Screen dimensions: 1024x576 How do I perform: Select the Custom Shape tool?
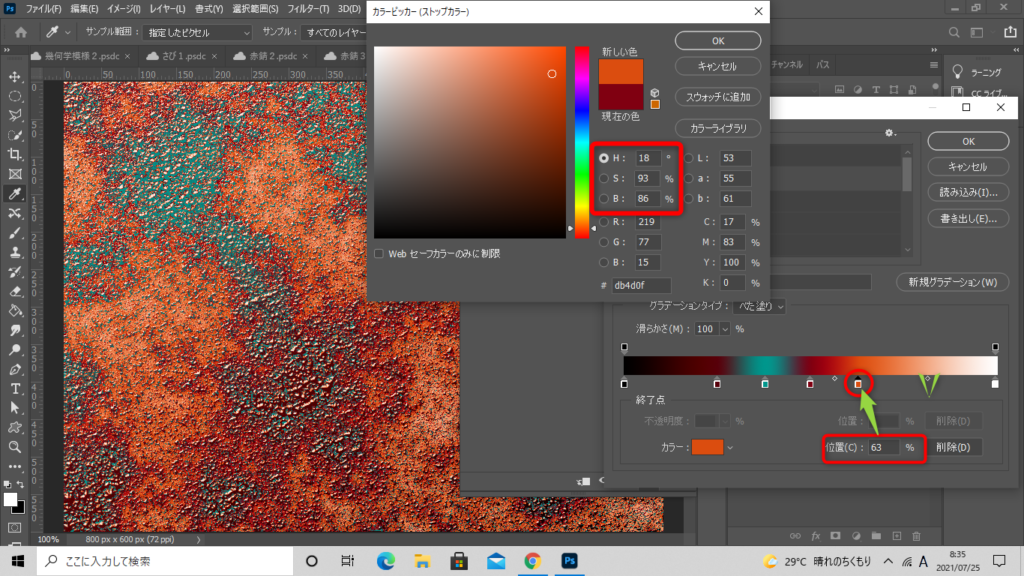[x=14, y=428]
